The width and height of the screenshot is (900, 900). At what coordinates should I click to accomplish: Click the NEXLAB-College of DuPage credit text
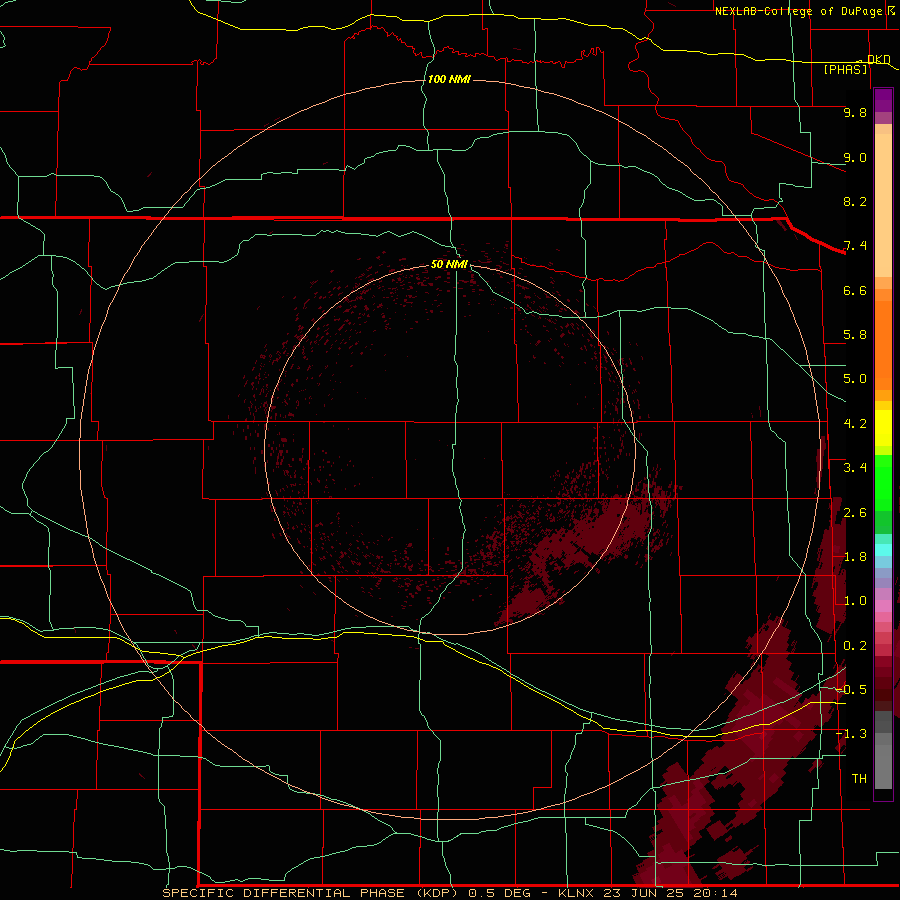798,11
